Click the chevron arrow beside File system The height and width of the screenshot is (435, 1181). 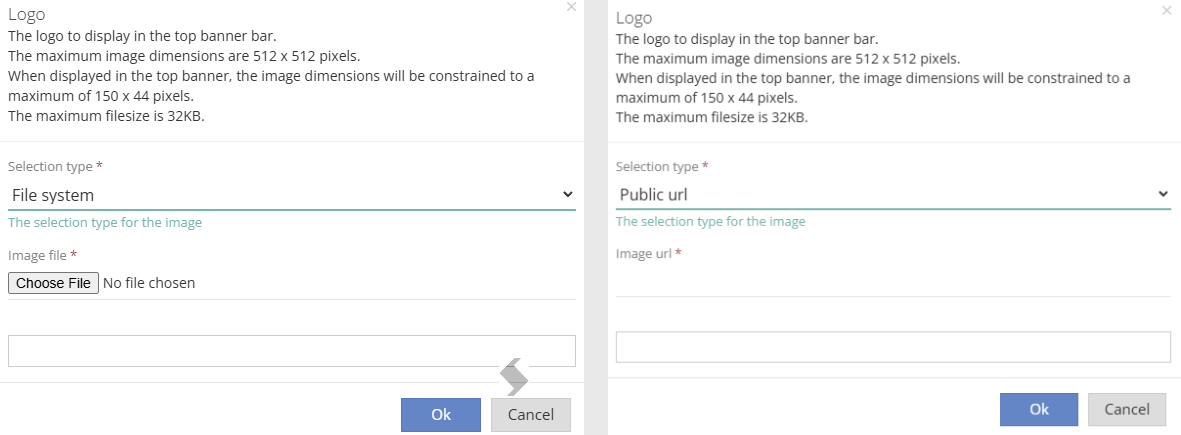point(568,195)
